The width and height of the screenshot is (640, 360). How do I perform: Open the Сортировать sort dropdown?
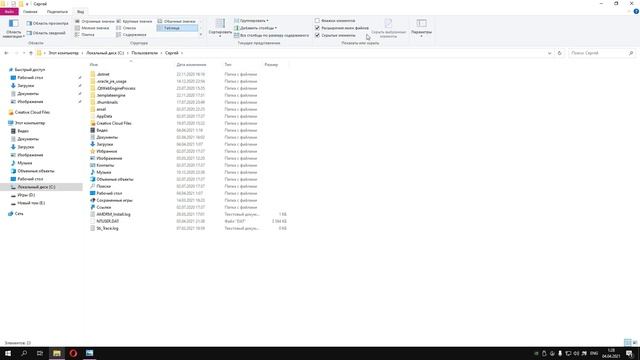pos(220,28)
